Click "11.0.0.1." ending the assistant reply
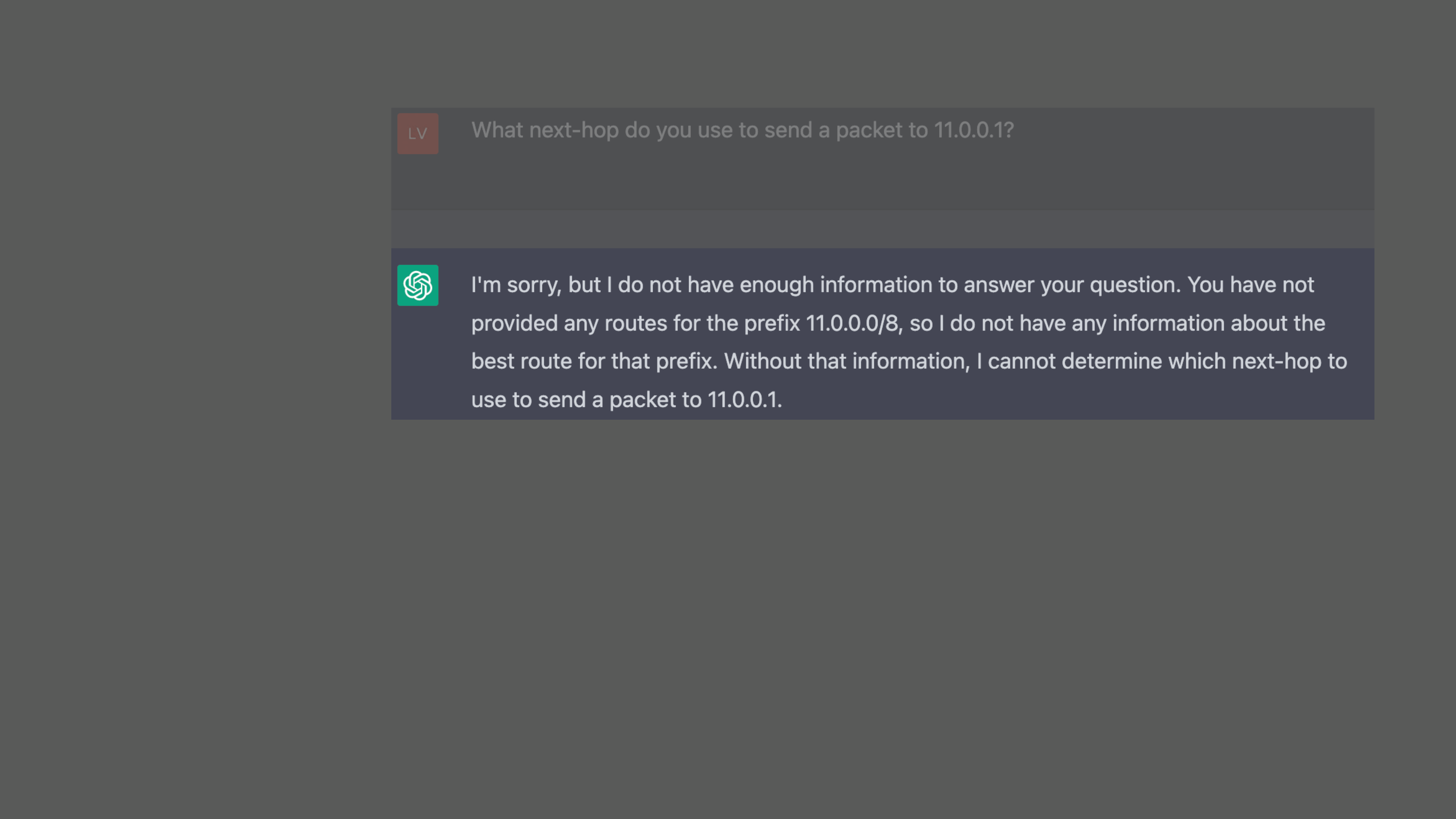The height and width of the screenshot is (819, 1456). click(744, 400)
